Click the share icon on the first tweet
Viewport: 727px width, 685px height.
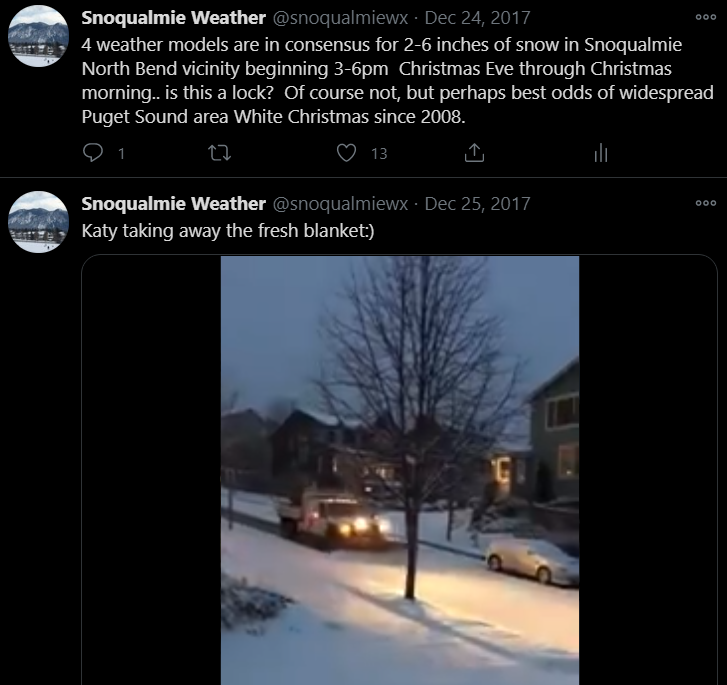pos(474,153)
